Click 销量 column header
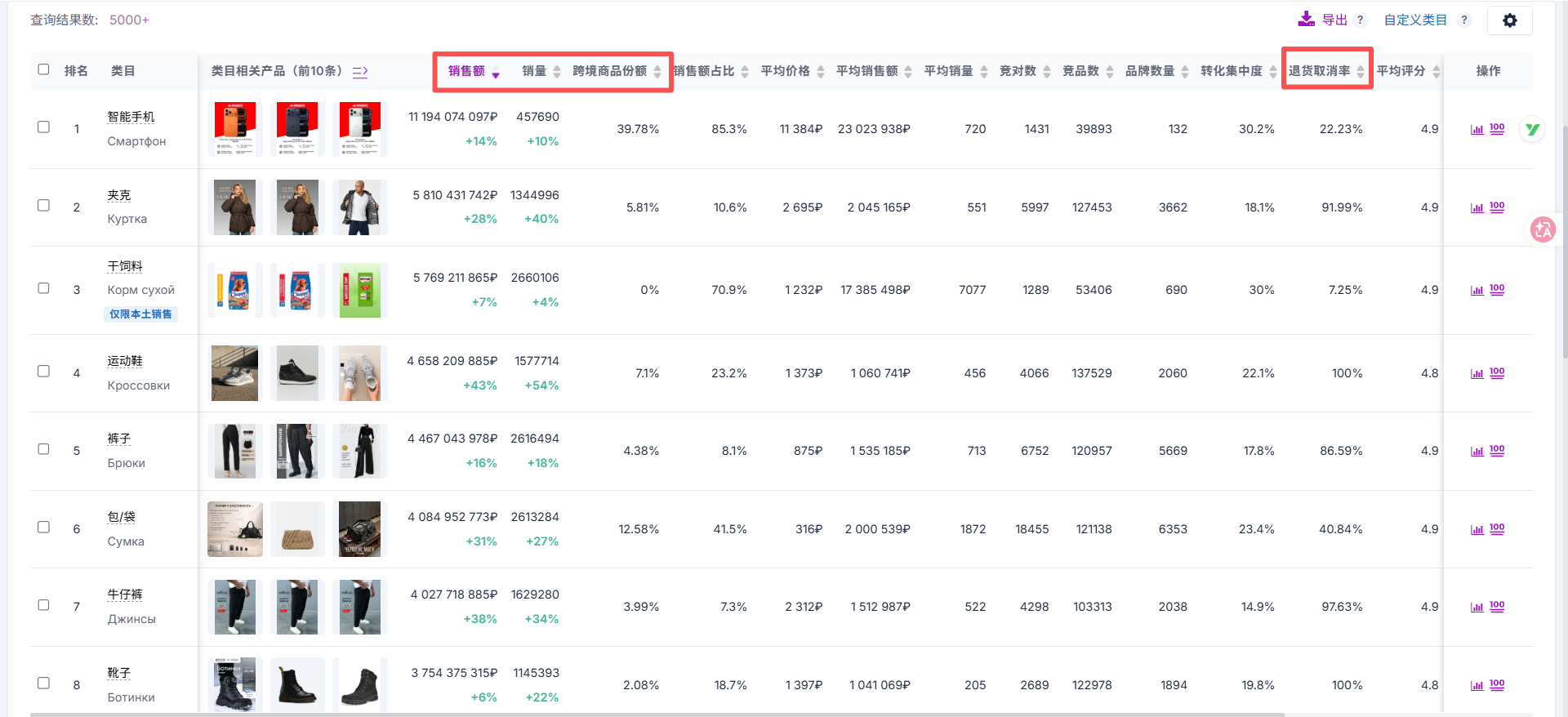 (x=534, y=71)
